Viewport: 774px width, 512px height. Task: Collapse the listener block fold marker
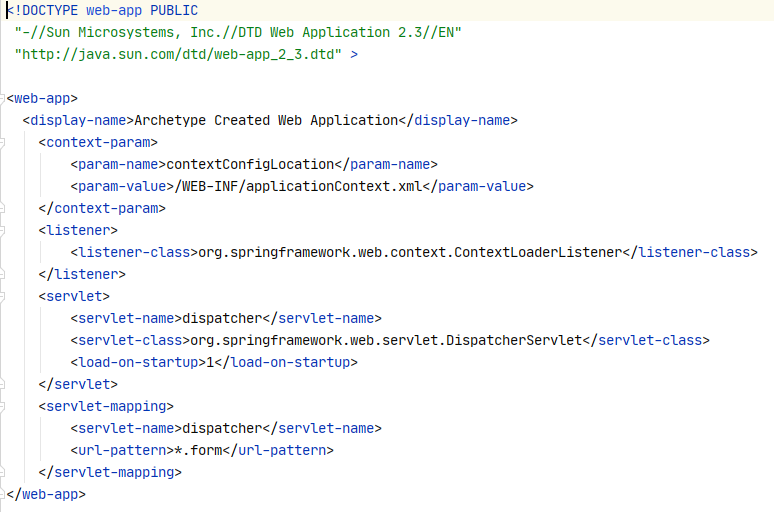(x=2, y=230)
